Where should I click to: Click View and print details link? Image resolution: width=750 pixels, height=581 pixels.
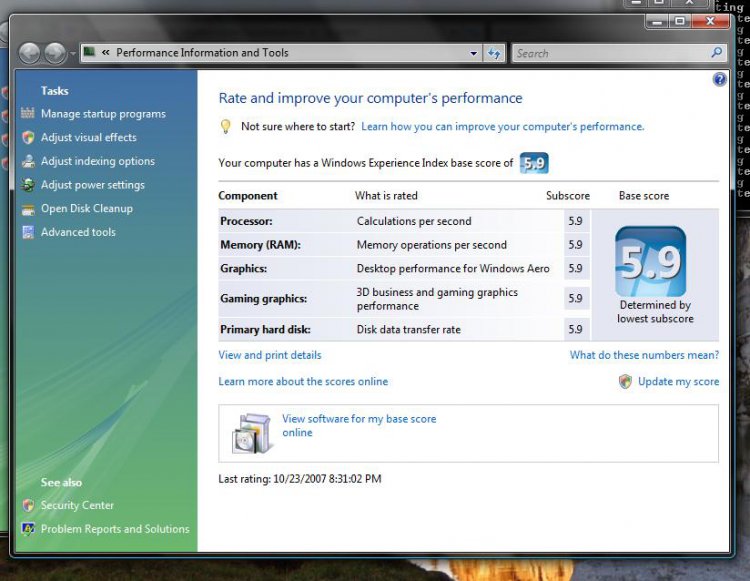point(270,355)
